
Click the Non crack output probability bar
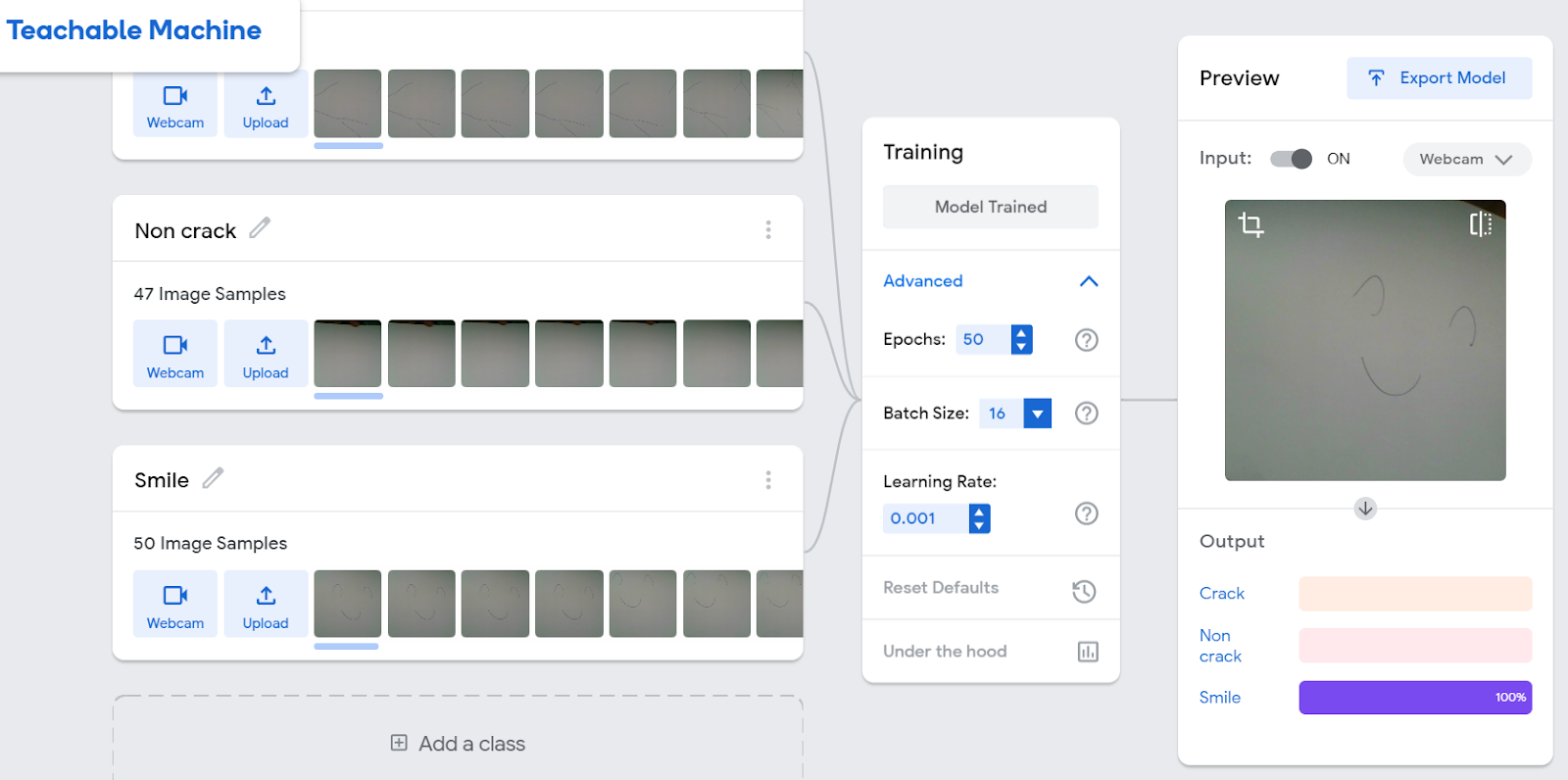tap(1415, 646)
